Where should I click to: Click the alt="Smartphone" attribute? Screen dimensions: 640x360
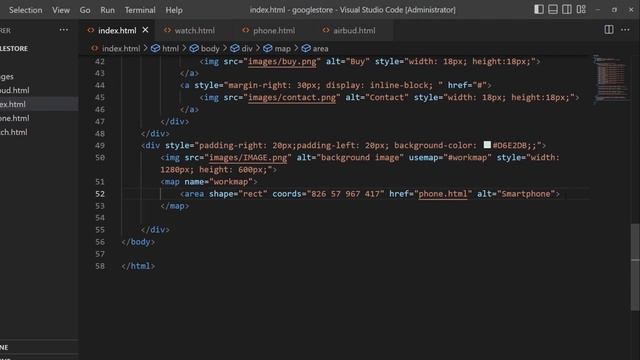516,194
